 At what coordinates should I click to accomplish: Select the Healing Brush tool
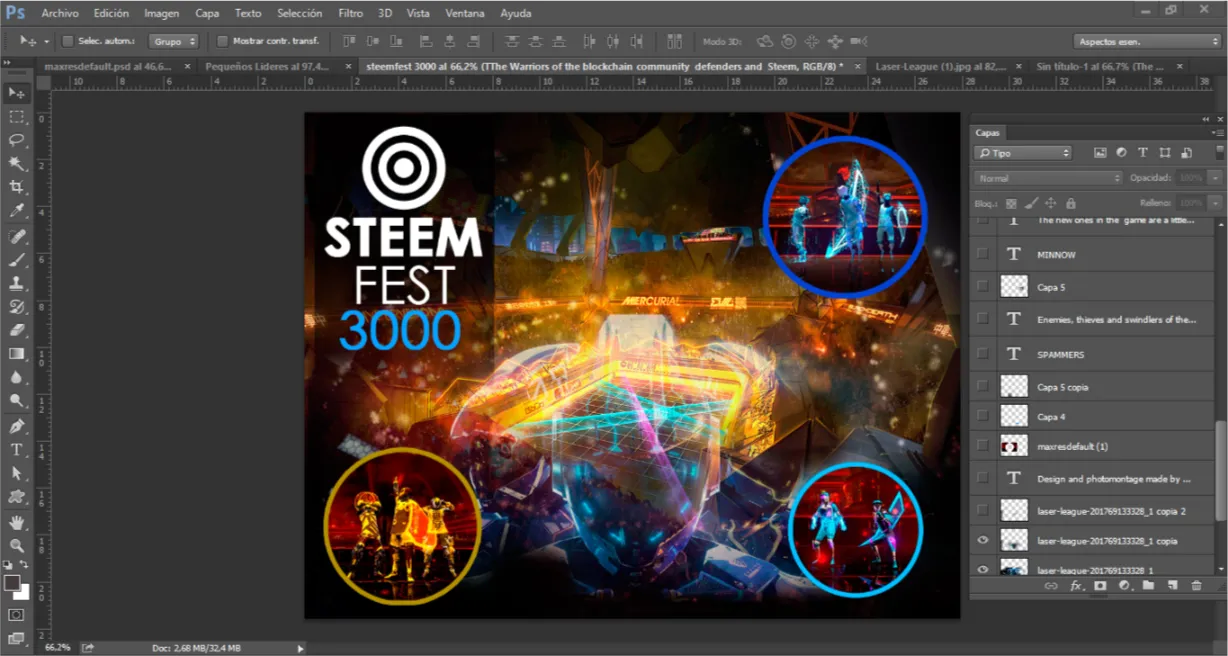coord(17,237)
